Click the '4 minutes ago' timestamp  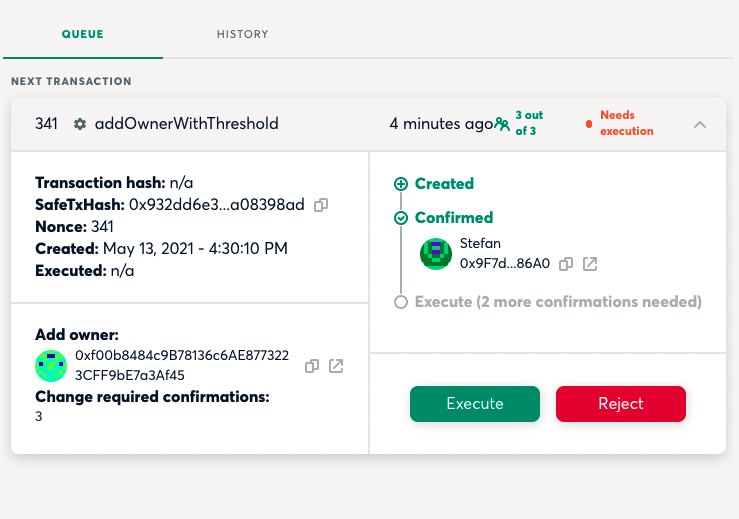[441, 124]
